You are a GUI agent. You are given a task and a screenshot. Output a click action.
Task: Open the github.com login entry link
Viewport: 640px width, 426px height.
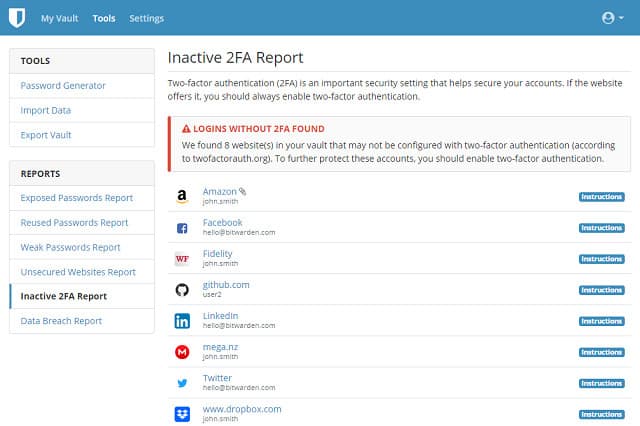pos(226,285)
